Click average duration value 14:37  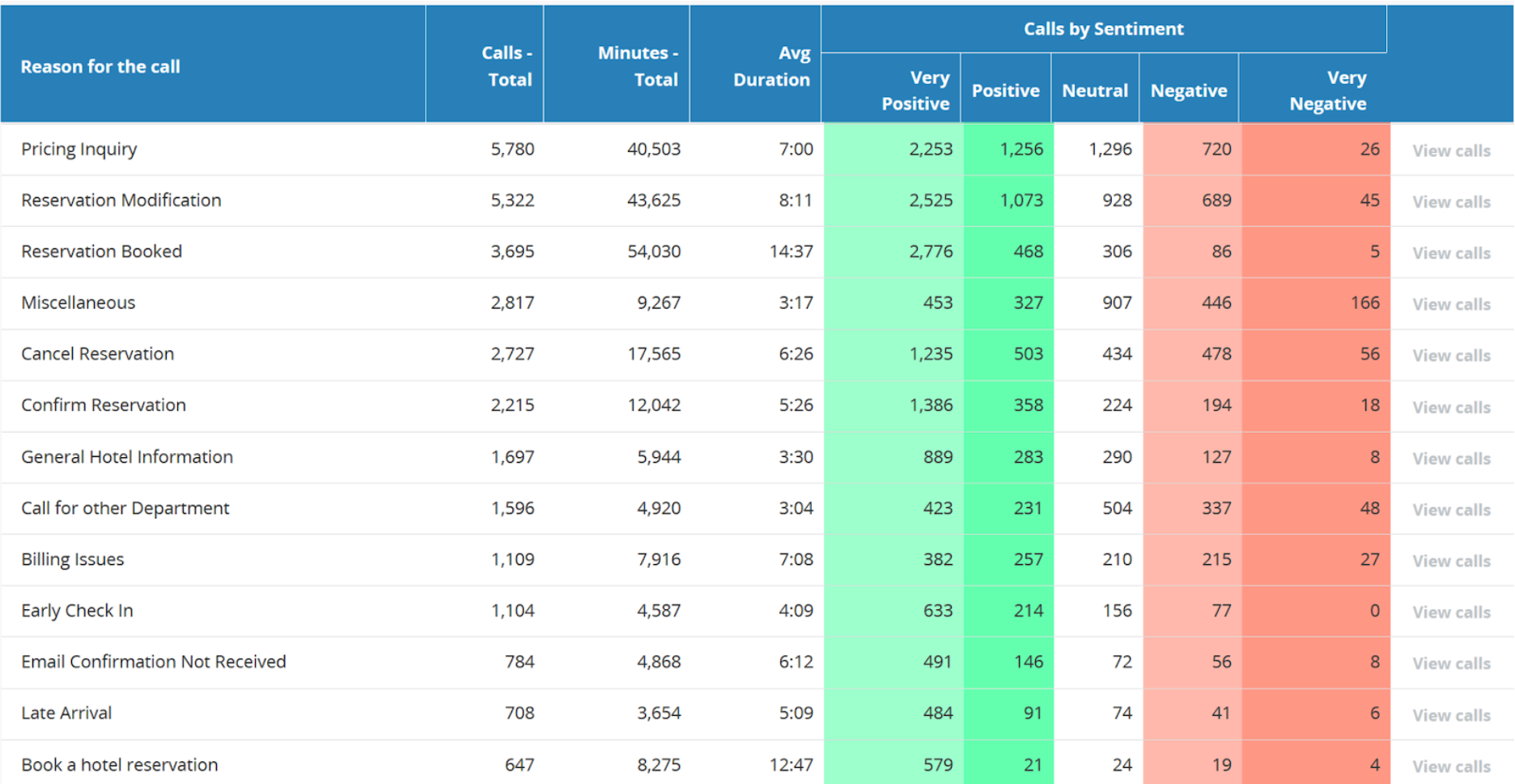(791, 252)
